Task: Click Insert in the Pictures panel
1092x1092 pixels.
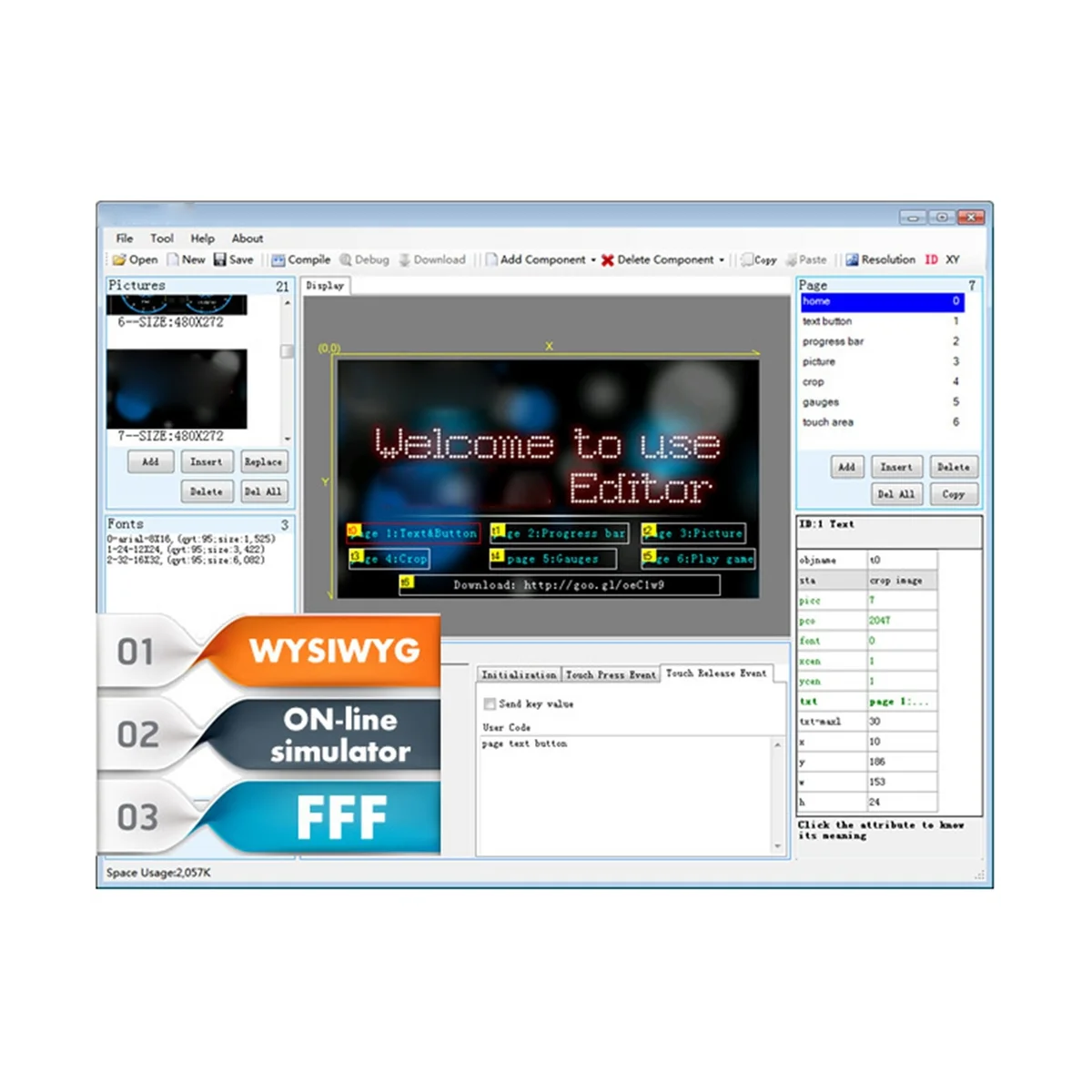Action: pyautogui.click(x=207, y=461)
